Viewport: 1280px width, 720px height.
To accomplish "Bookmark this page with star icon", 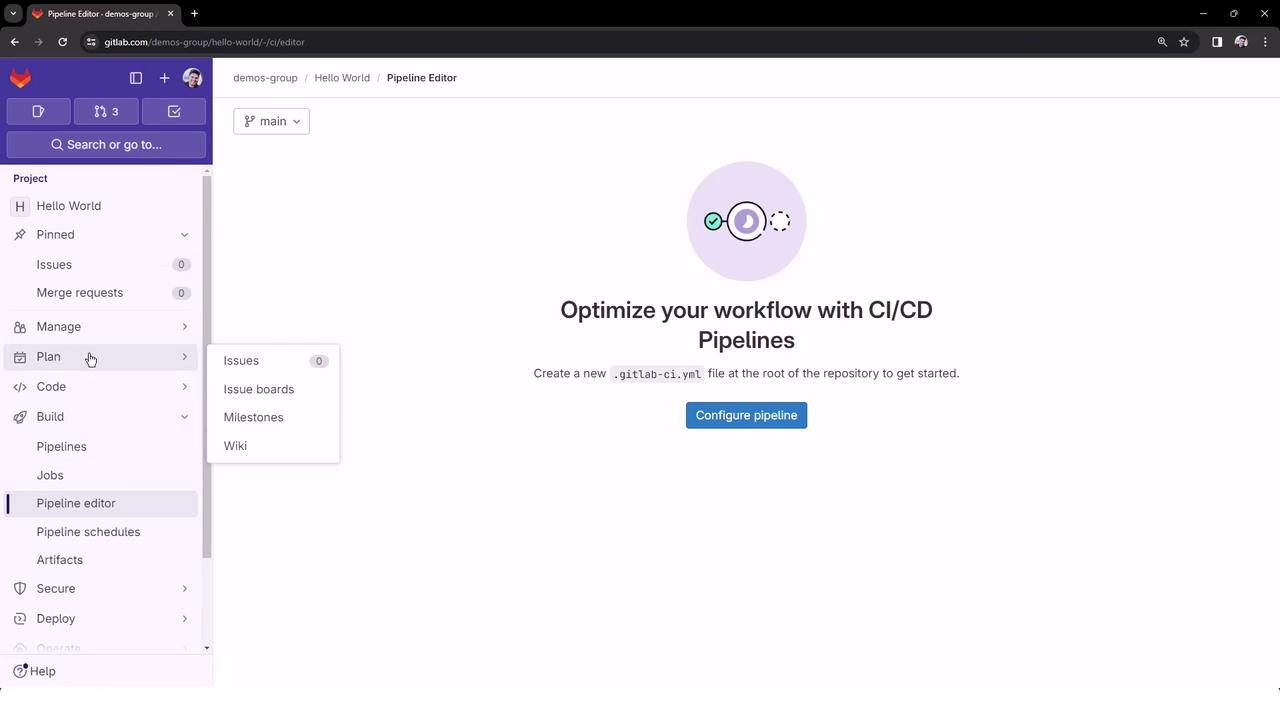I will click(1184, 42).
